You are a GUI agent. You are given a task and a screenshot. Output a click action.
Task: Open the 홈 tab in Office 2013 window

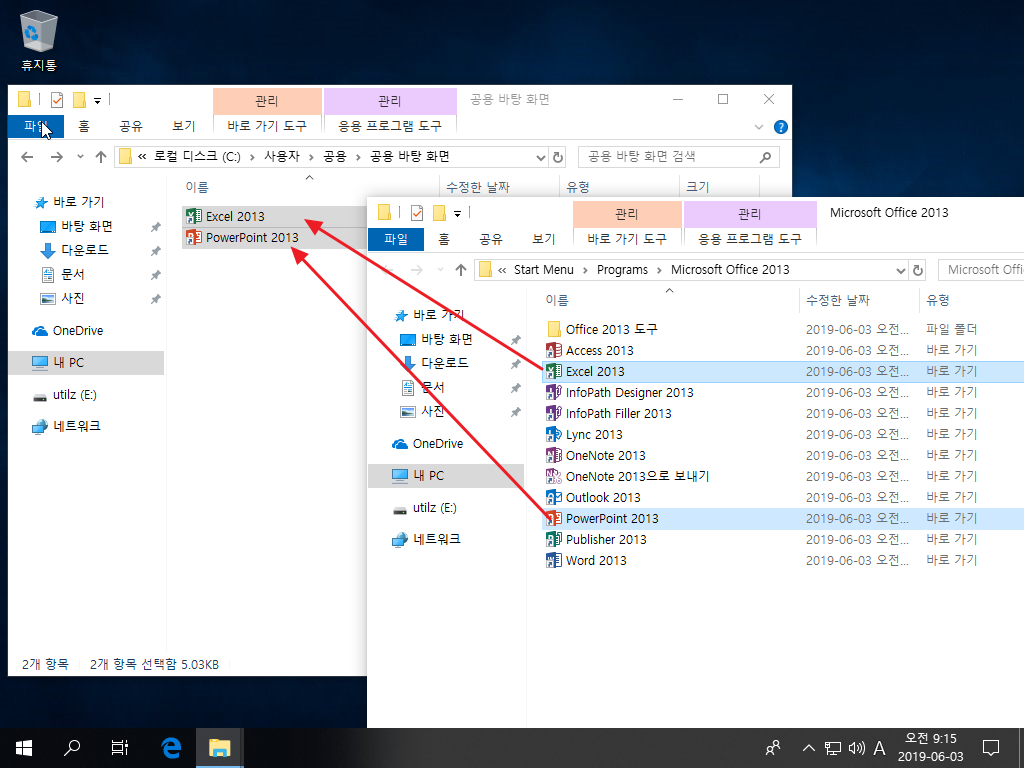point(444,239)
